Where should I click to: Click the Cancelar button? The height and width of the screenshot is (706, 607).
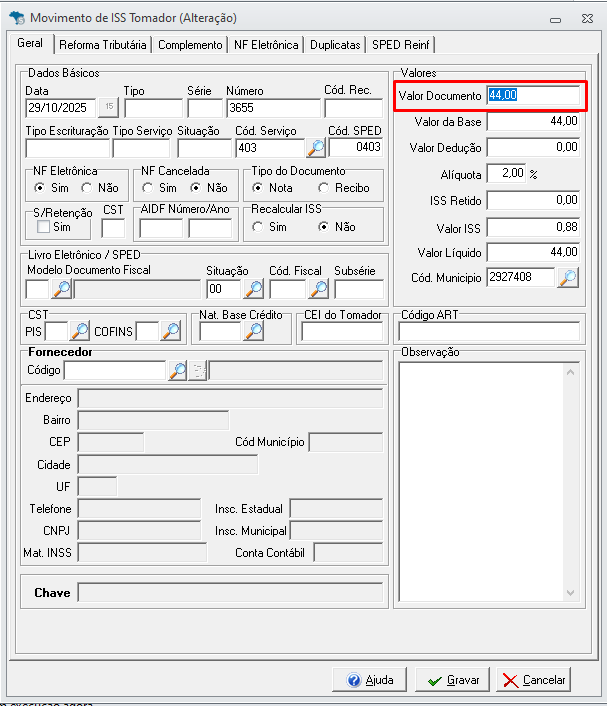tap(534, 680)
